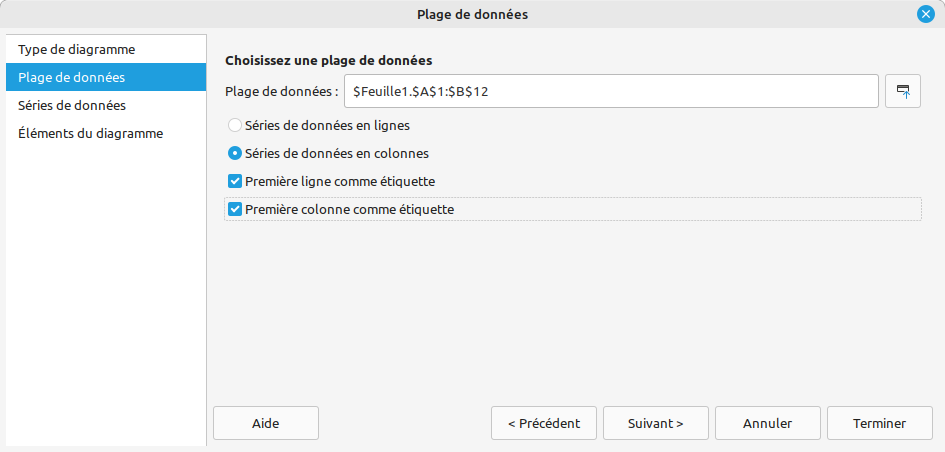Image resolution: width=945 pixels, height=452 pixels.
Task: Click the data range text field
Action: 610,91
